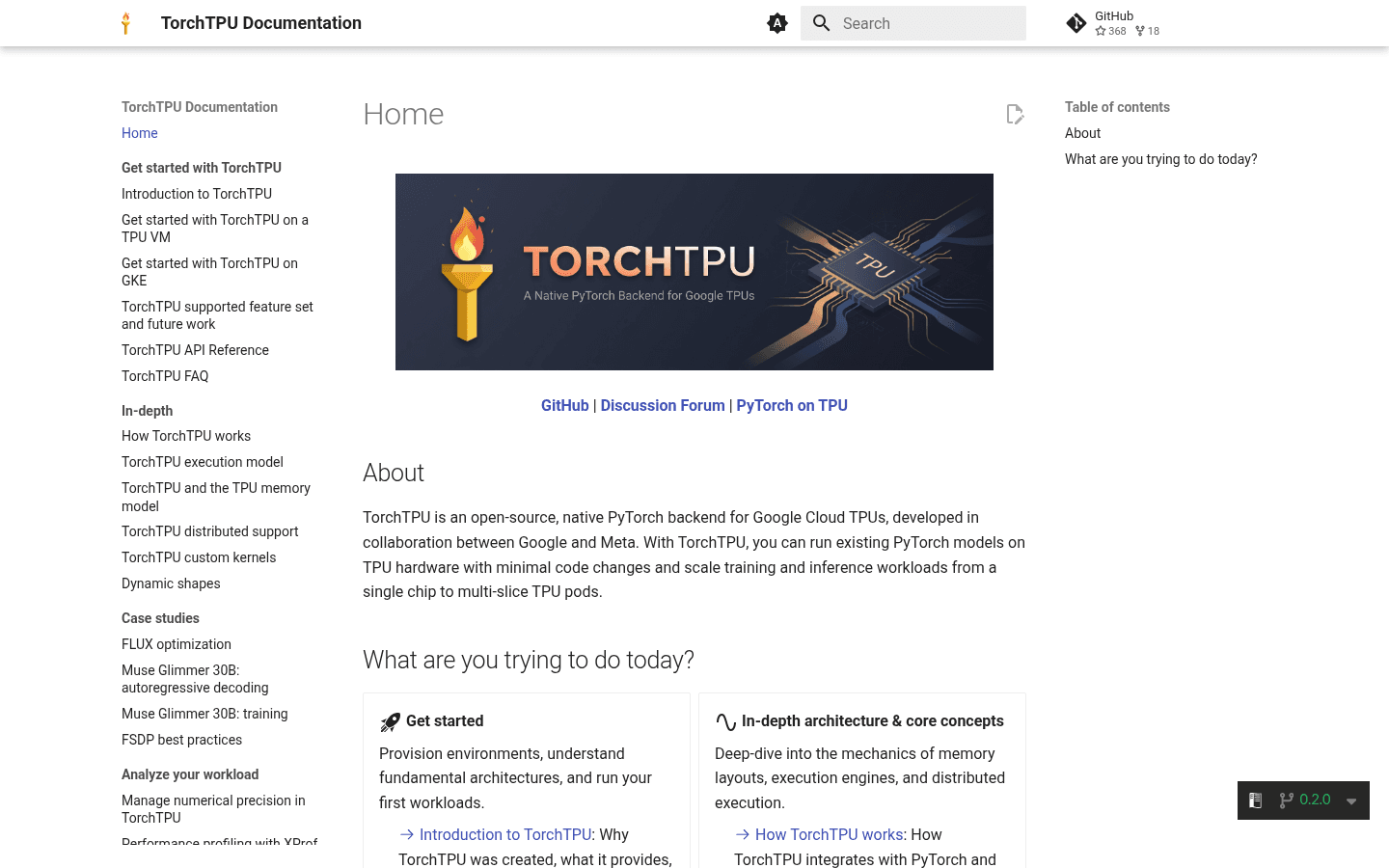Open FLUX optimization case study

click(x=177, y=644)
